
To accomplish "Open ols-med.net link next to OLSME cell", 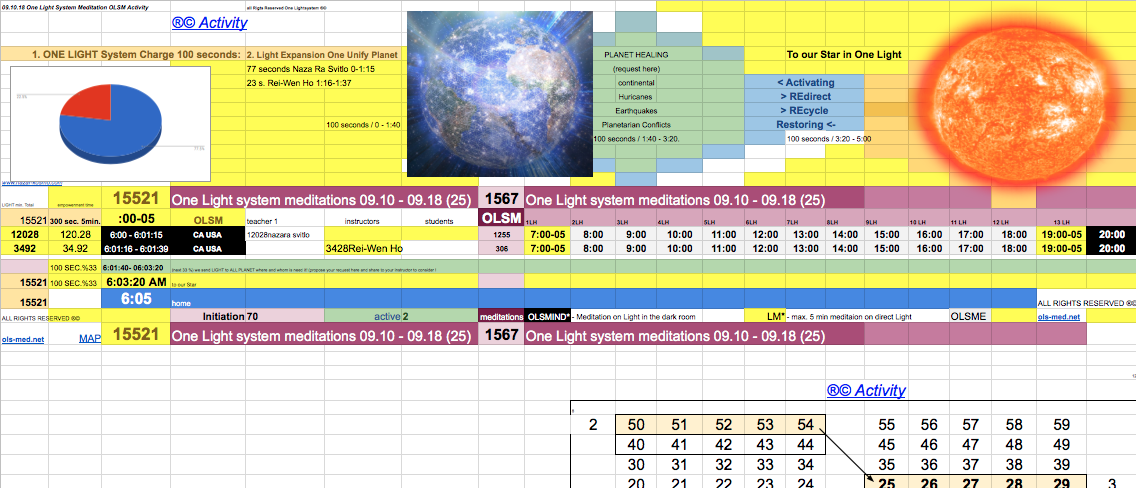I will pyautogui.click(x=1058, y=316).
